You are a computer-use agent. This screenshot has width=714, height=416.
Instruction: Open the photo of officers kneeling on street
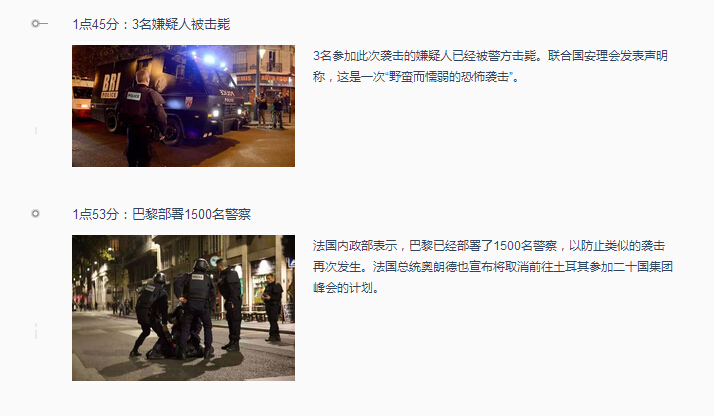pos(184,308)
